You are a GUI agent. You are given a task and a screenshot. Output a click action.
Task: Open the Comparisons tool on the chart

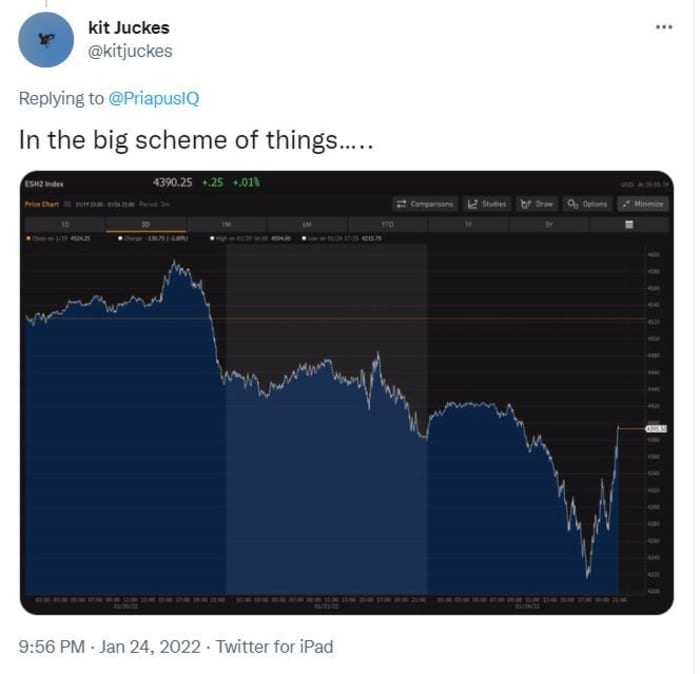click(425, 204)
